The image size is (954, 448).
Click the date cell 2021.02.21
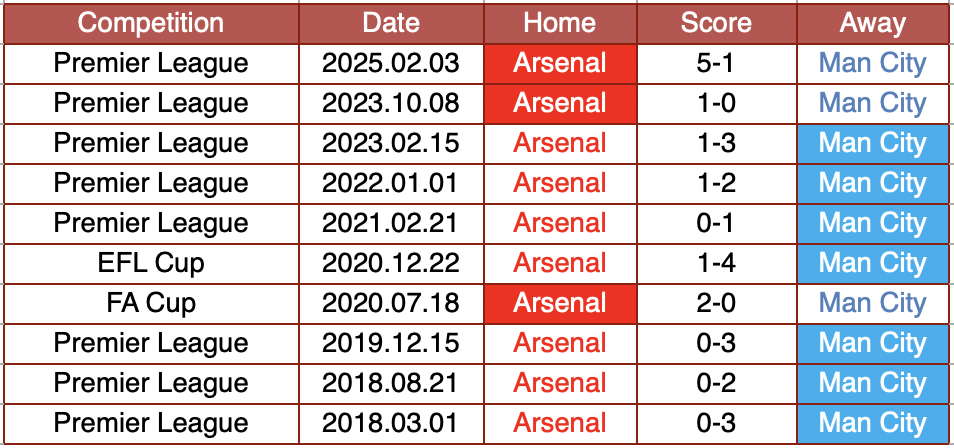(391, 223)
